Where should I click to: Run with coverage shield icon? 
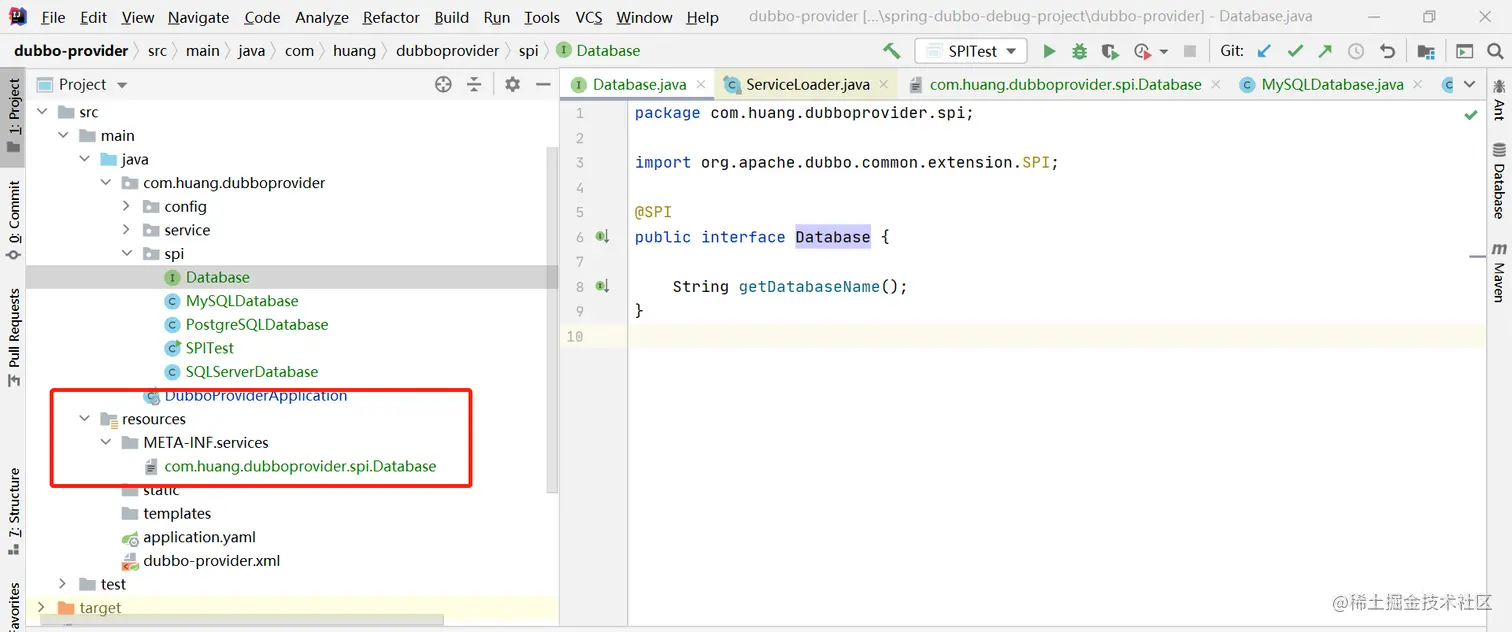pyautogui.click(x=1109, y=51)
